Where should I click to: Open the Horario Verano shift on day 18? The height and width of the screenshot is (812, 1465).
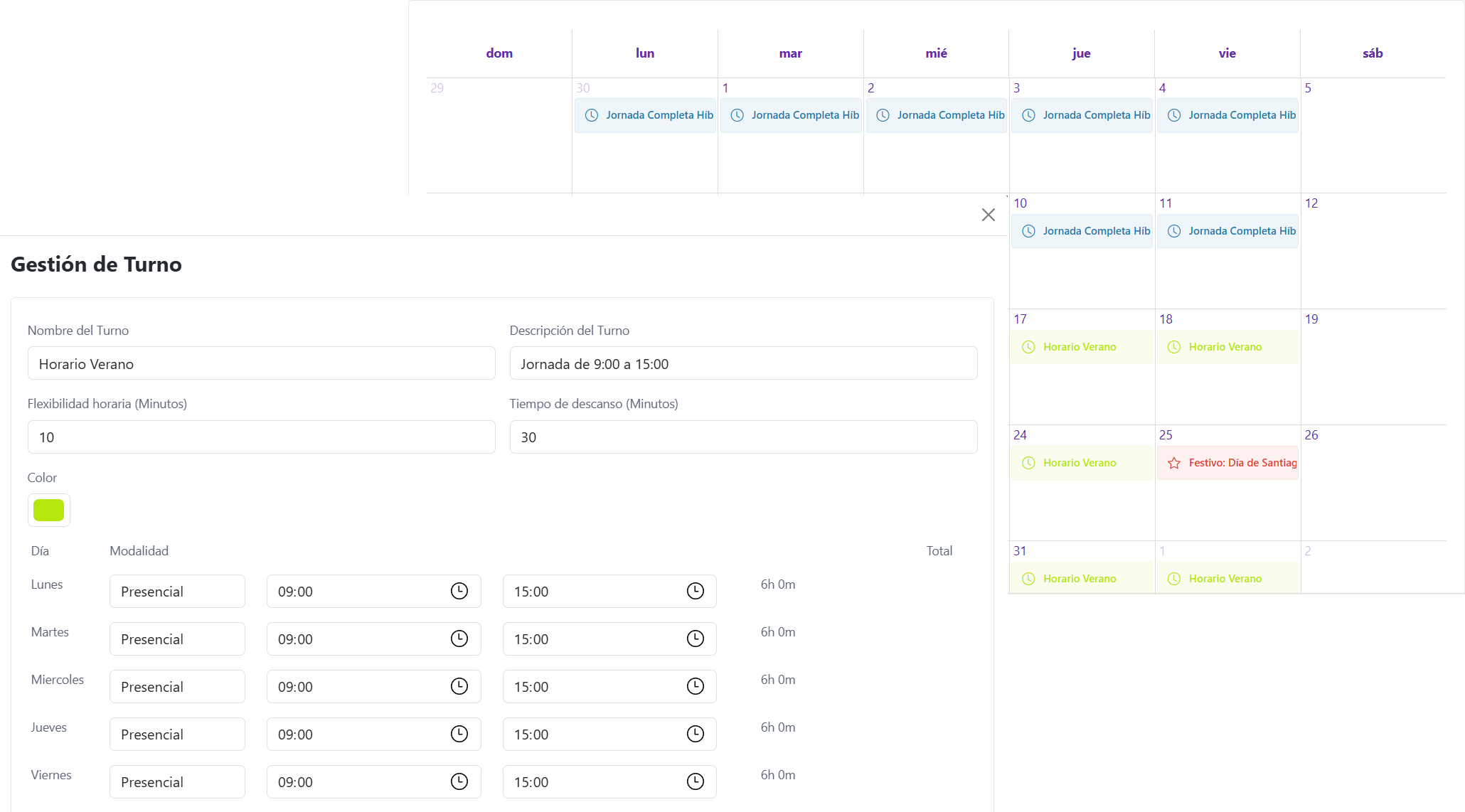point(1227,347)
